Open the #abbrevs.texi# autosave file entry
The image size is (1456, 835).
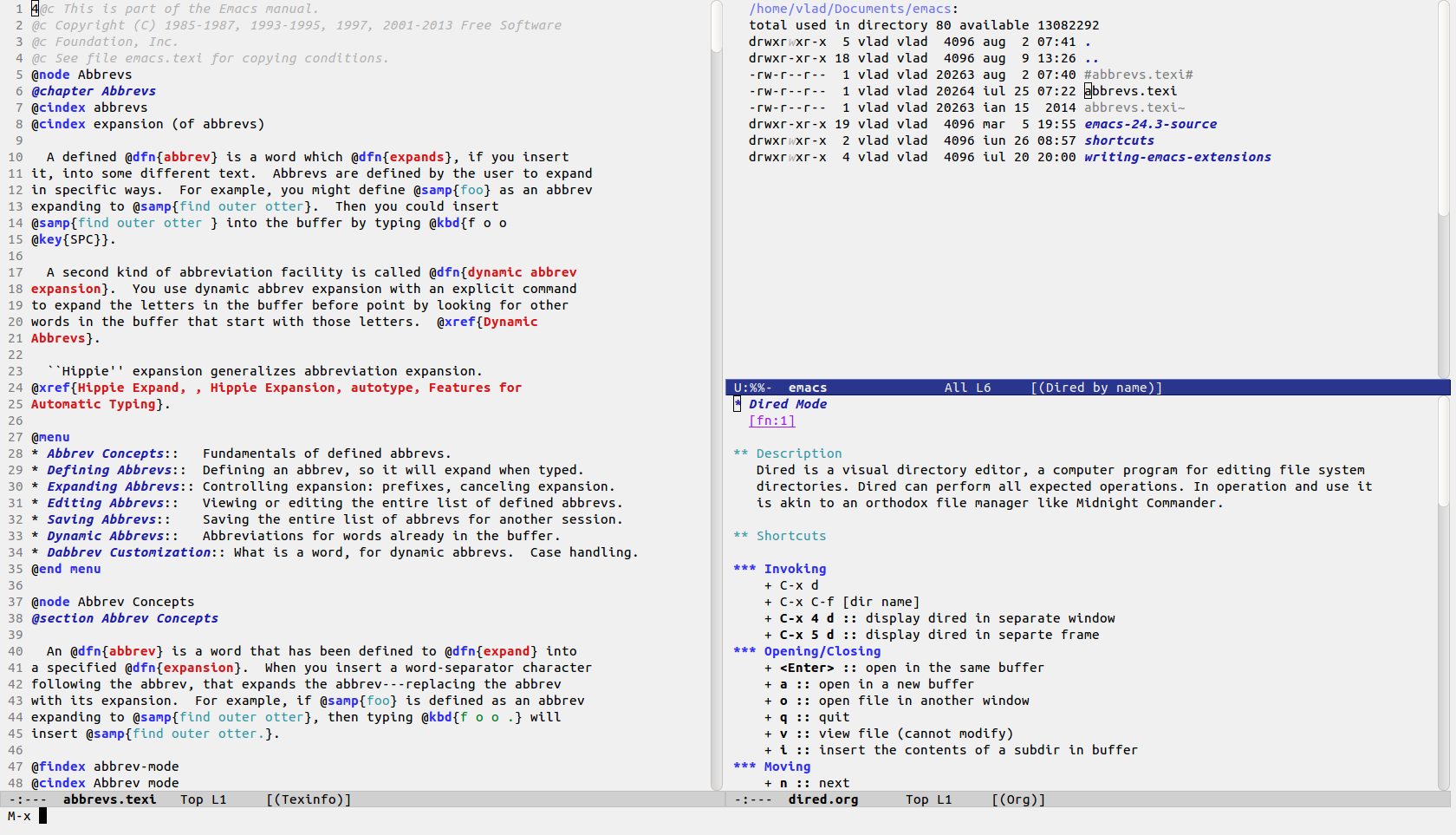coord(1139,75)
